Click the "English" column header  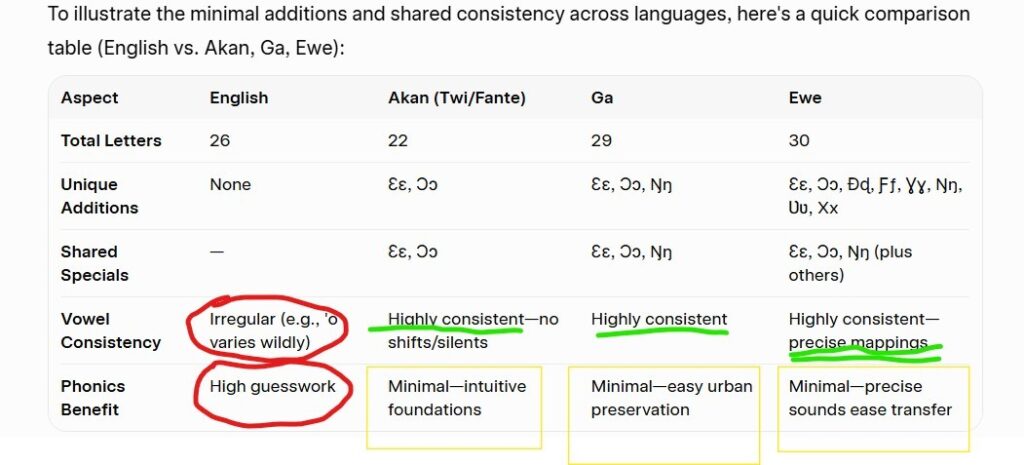tap(239, 98)
